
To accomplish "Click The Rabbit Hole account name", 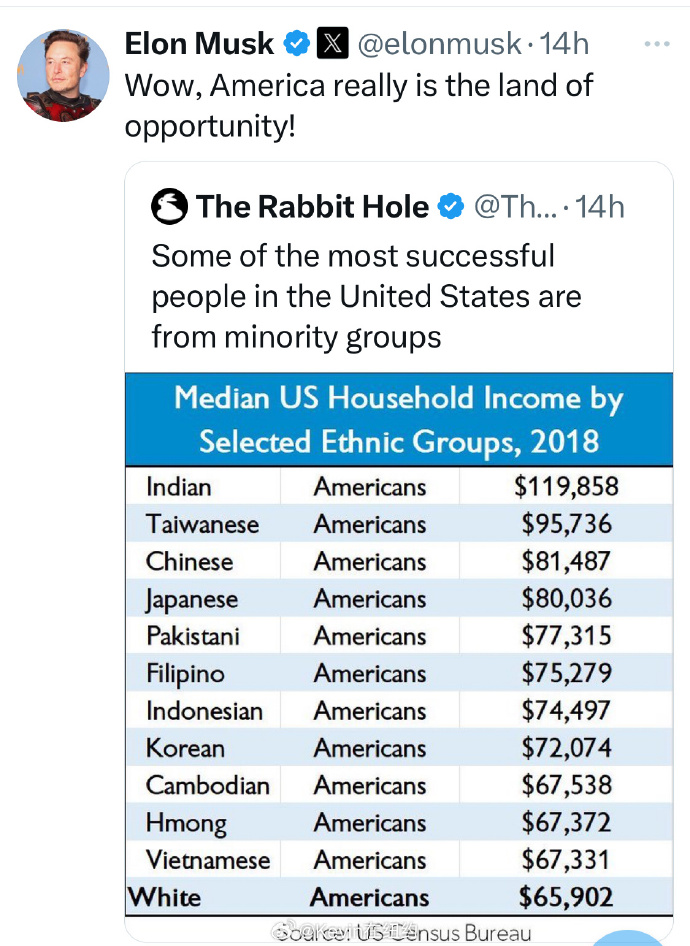I will pyautogui.click(x=312, y=206).
